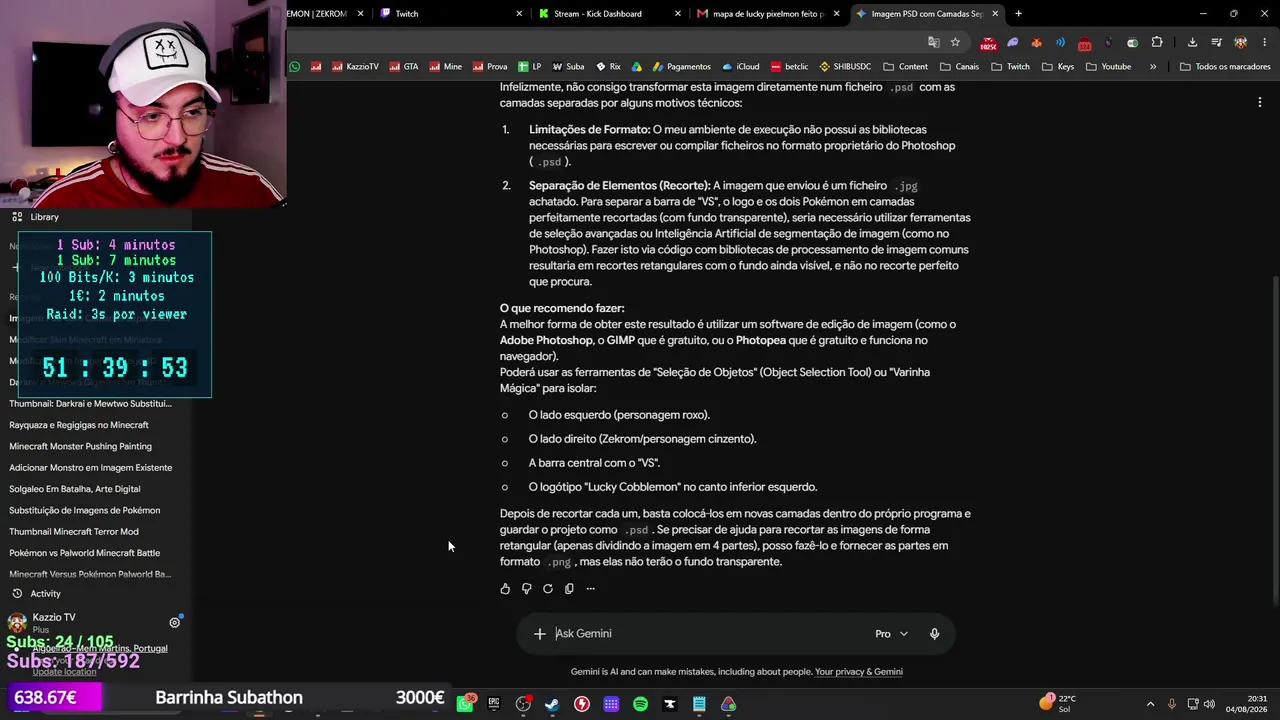Bookmark this page with the star icon
Image resolution: width=1280 pixels, height=720 pixels.
tap(955, 42)
